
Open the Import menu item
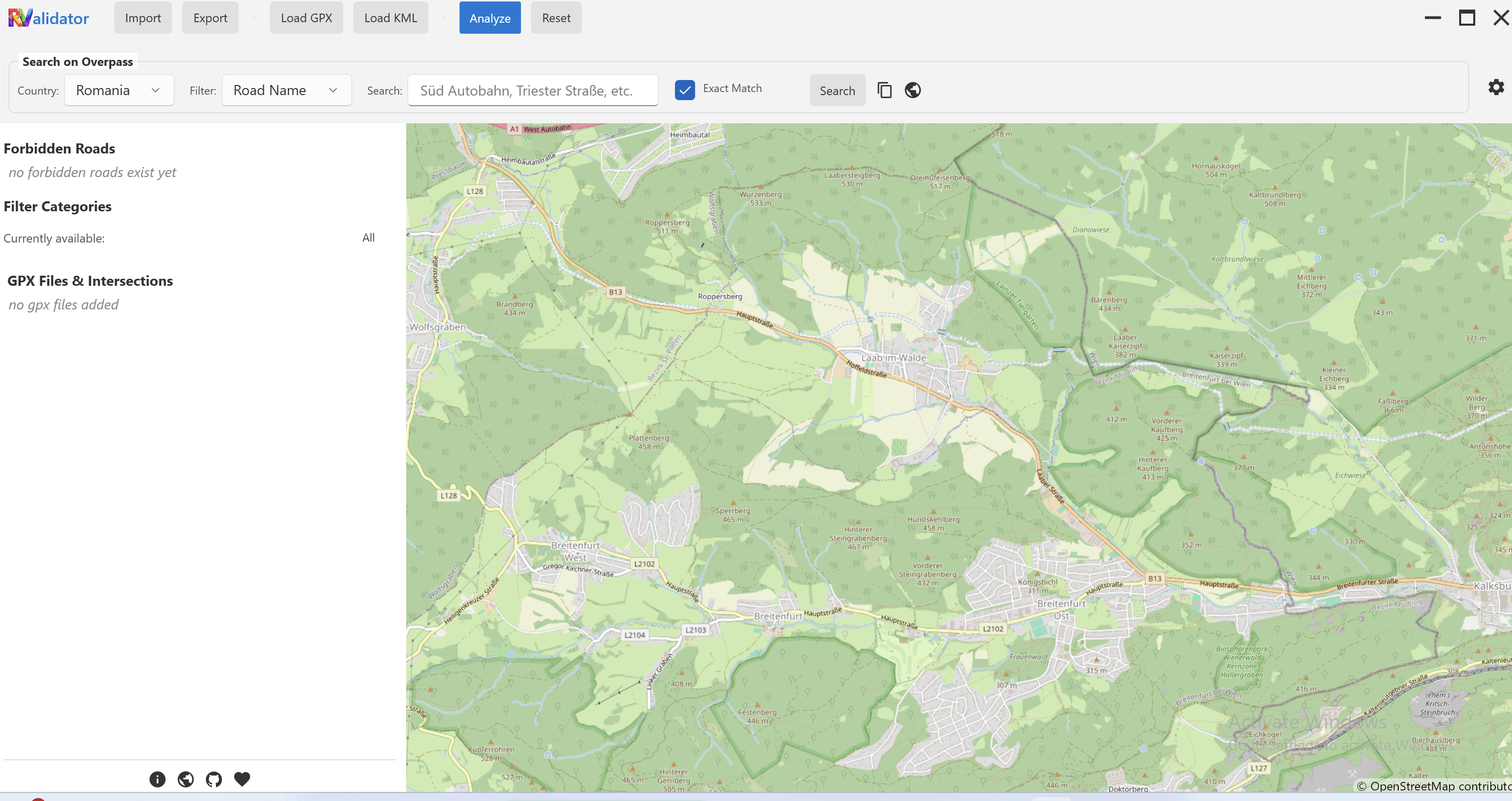tap(142, 18)
